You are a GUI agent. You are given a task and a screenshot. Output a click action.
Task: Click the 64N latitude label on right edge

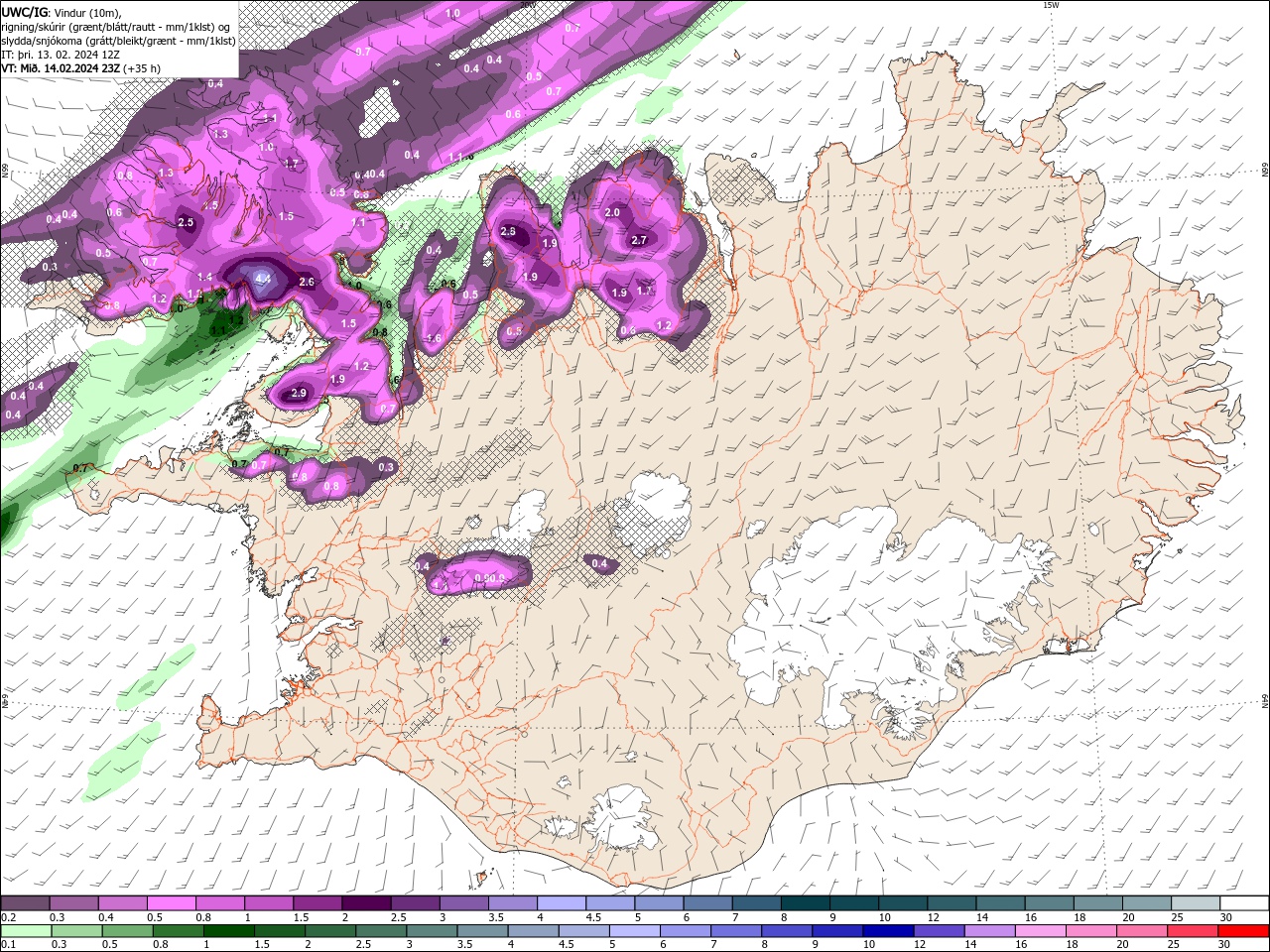[1265, 701]
